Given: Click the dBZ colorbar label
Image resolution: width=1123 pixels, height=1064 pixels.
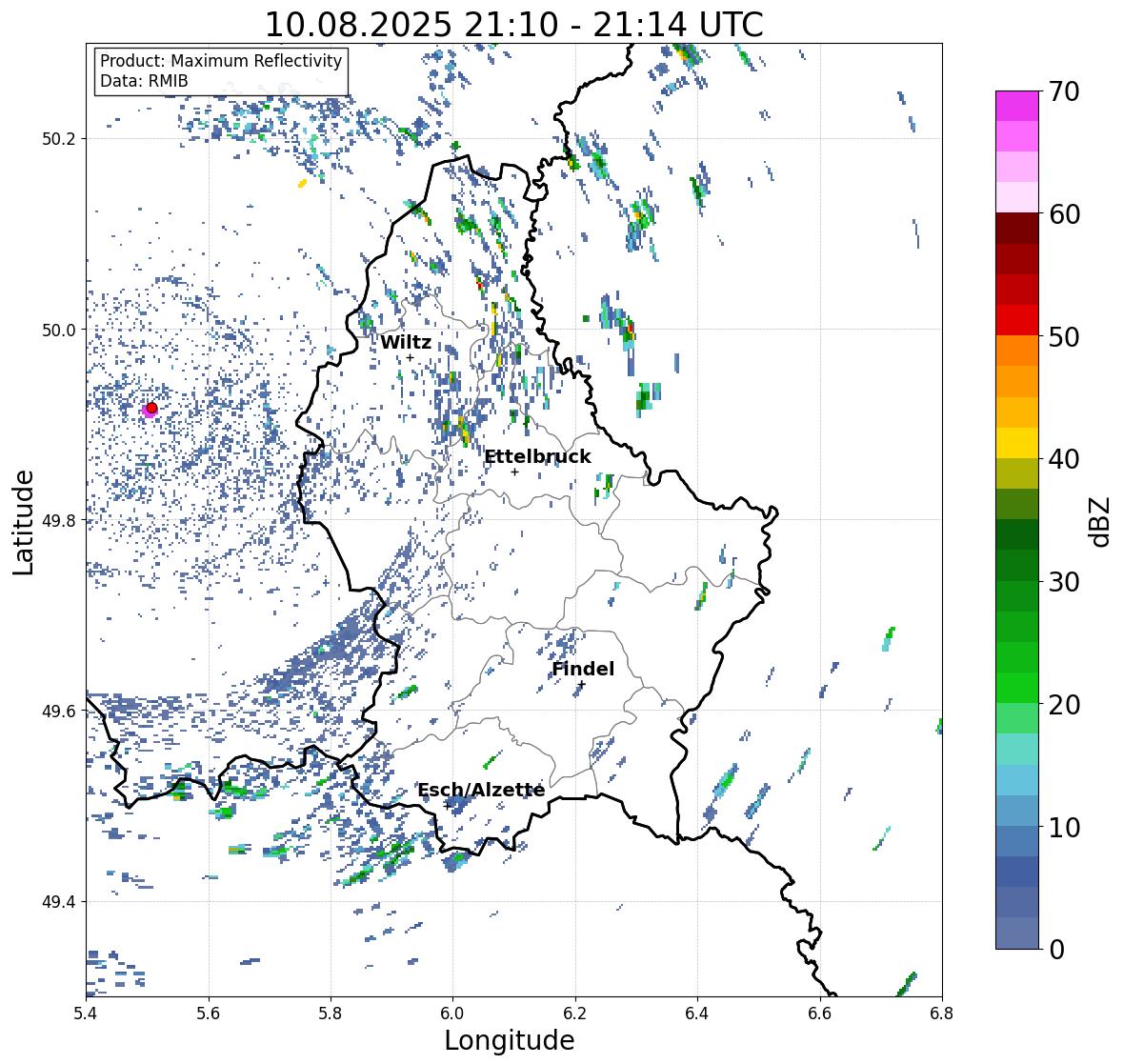Looking at the screenshot, I should tap(1100, 521).
